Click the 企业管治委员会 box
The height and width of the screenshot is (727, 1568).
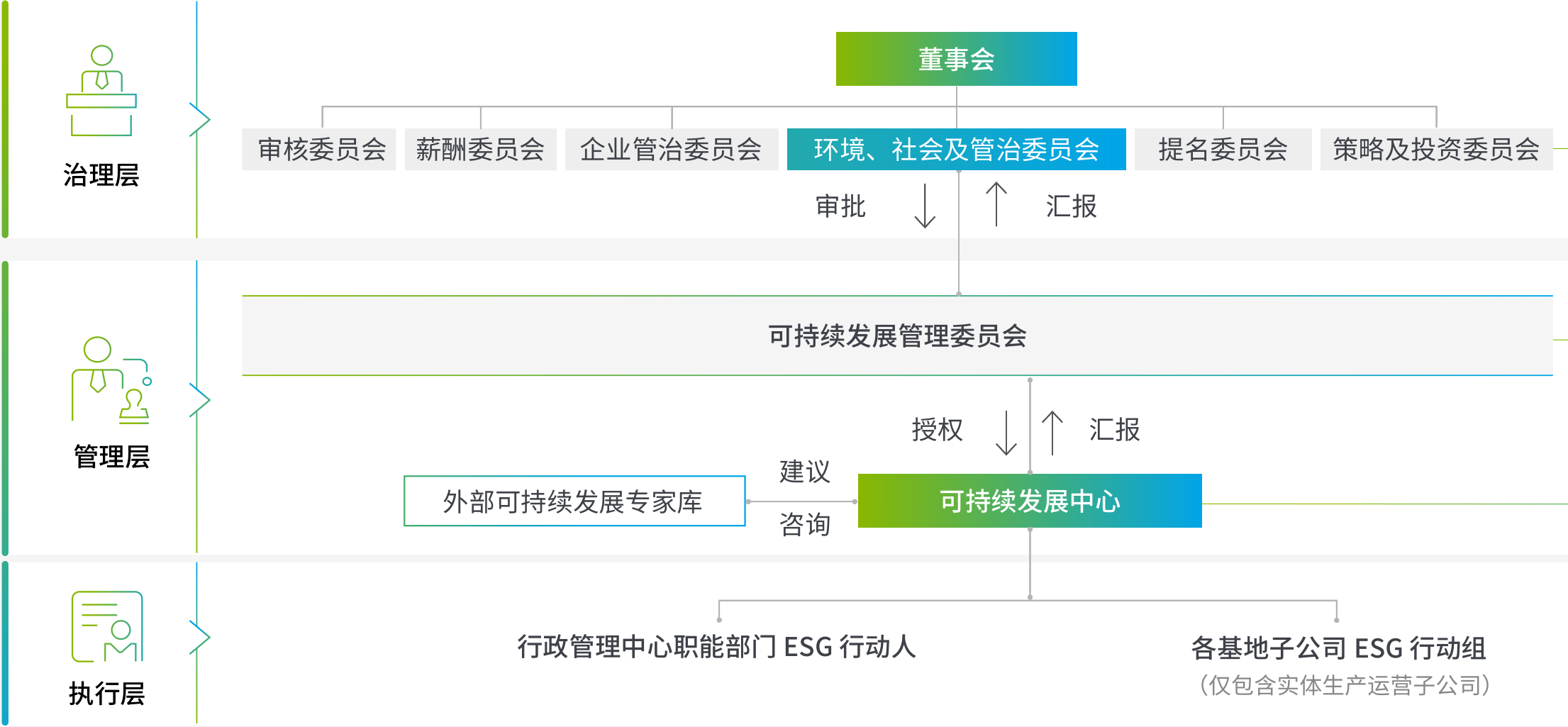pos(671,150)
